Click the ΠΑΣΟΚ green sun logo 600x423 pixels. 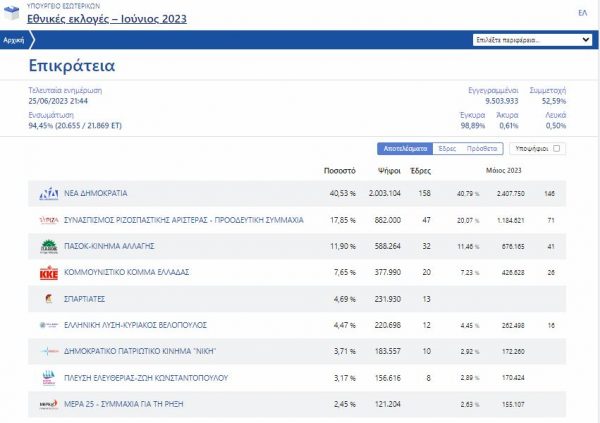(49, 246)
